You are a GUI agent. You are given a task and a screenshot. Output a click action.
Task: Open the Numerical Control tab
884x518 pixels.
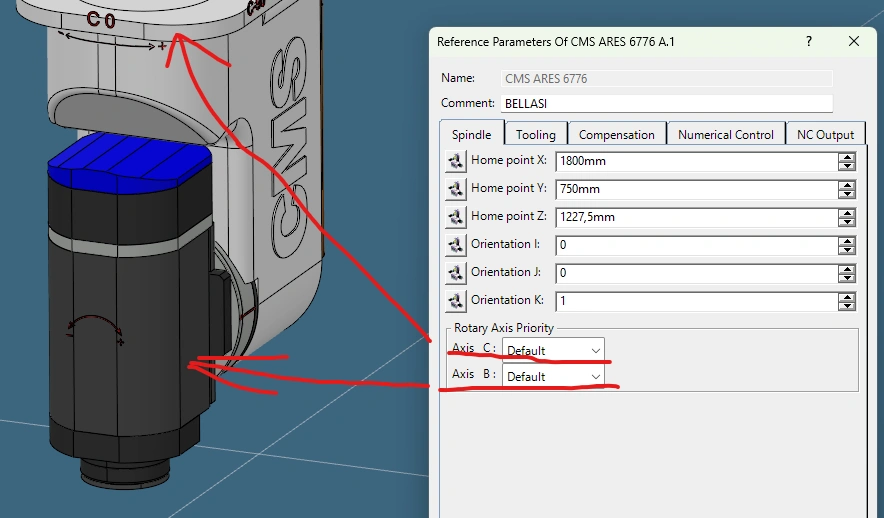click(726, 134)
